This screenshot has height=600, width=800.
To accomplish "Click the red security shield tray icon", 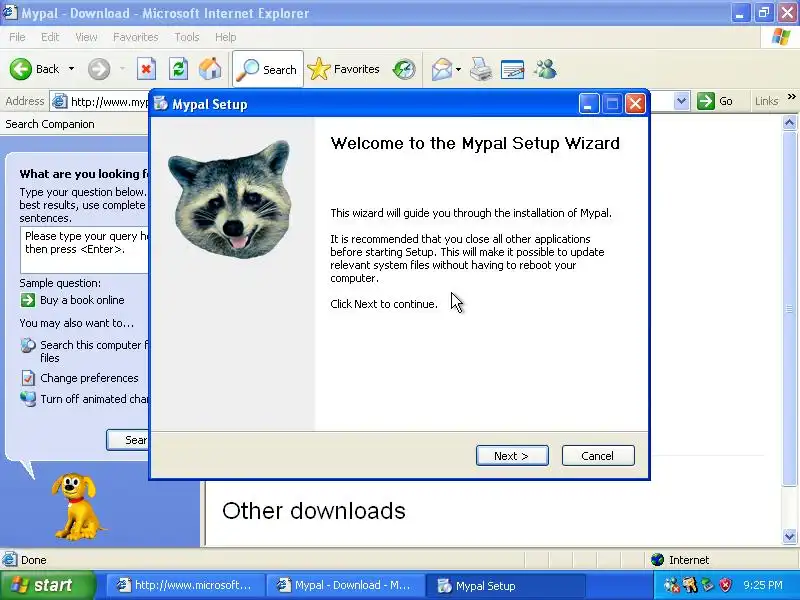I will (x=726, y=585).
